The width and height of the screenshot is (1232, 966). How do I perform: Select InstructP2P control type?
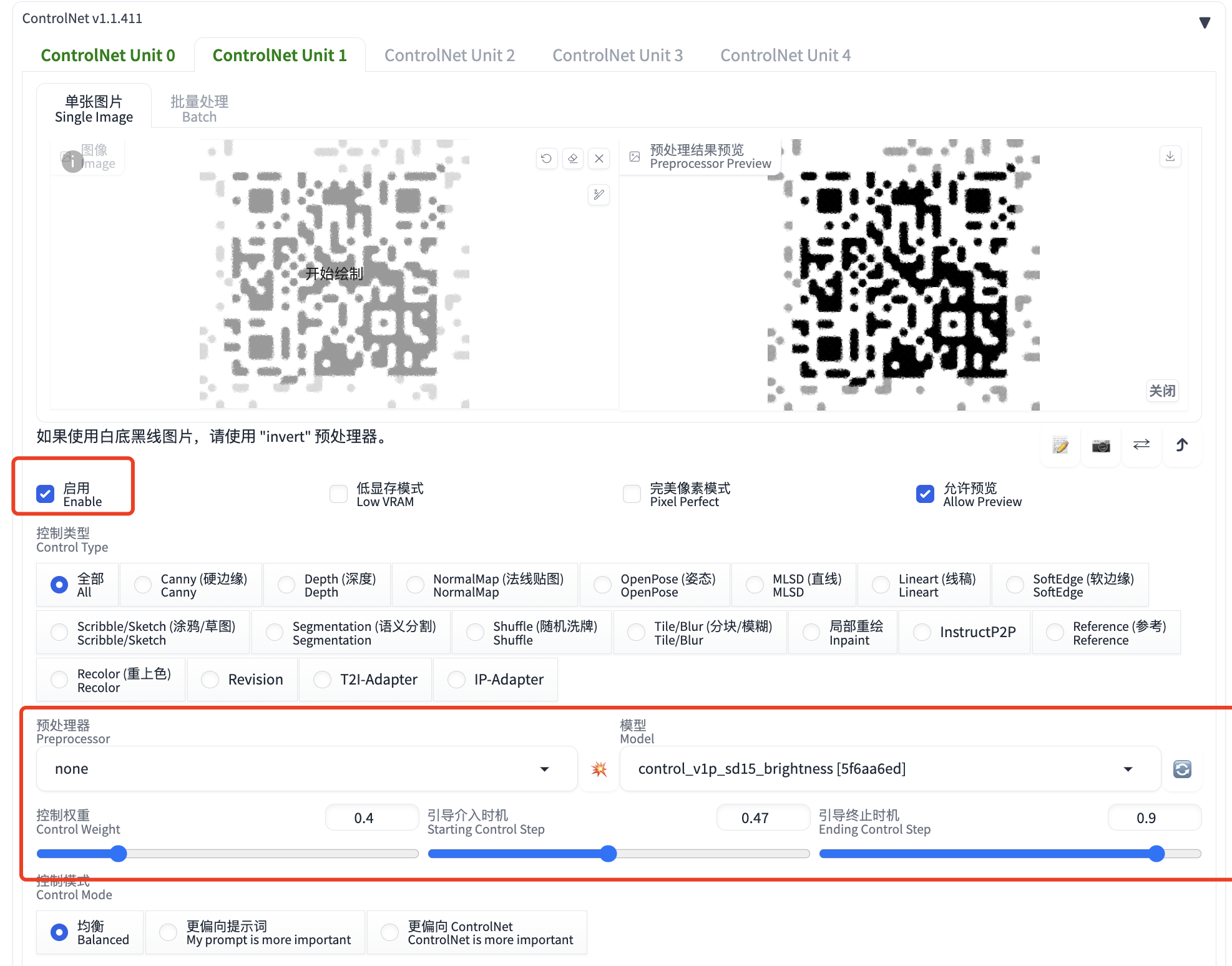(x=964, y=632)
